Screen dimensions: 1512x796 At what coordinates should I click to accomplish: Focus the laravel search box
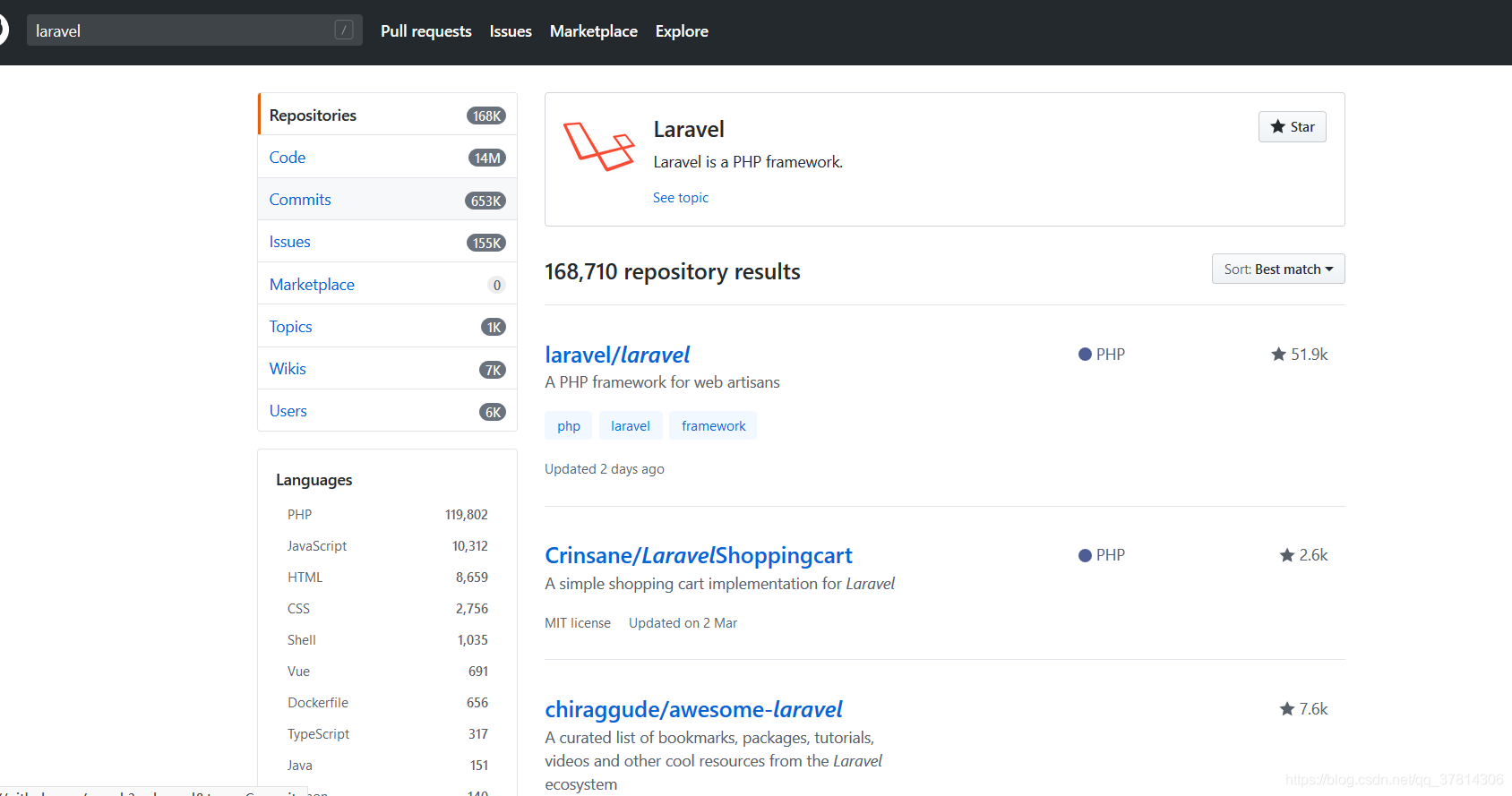[x=194, y=30]
